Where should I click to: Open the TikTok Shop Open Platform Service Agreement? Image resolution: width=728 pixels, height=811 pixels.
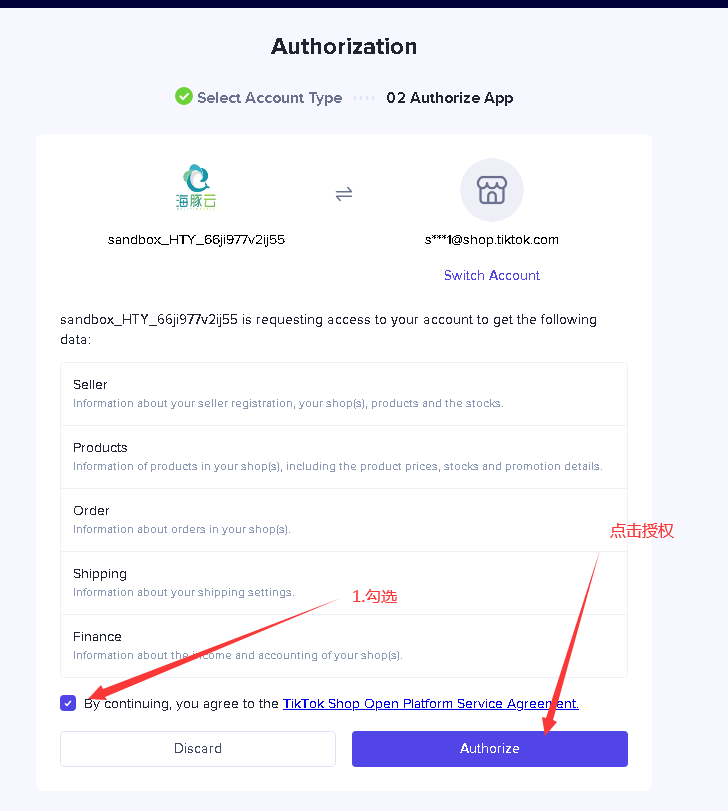point(431,703)
